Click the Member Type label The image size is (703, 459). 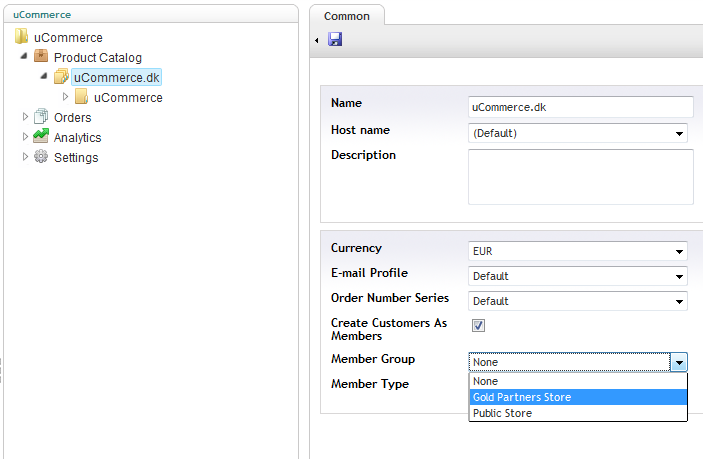coord(370,384)
